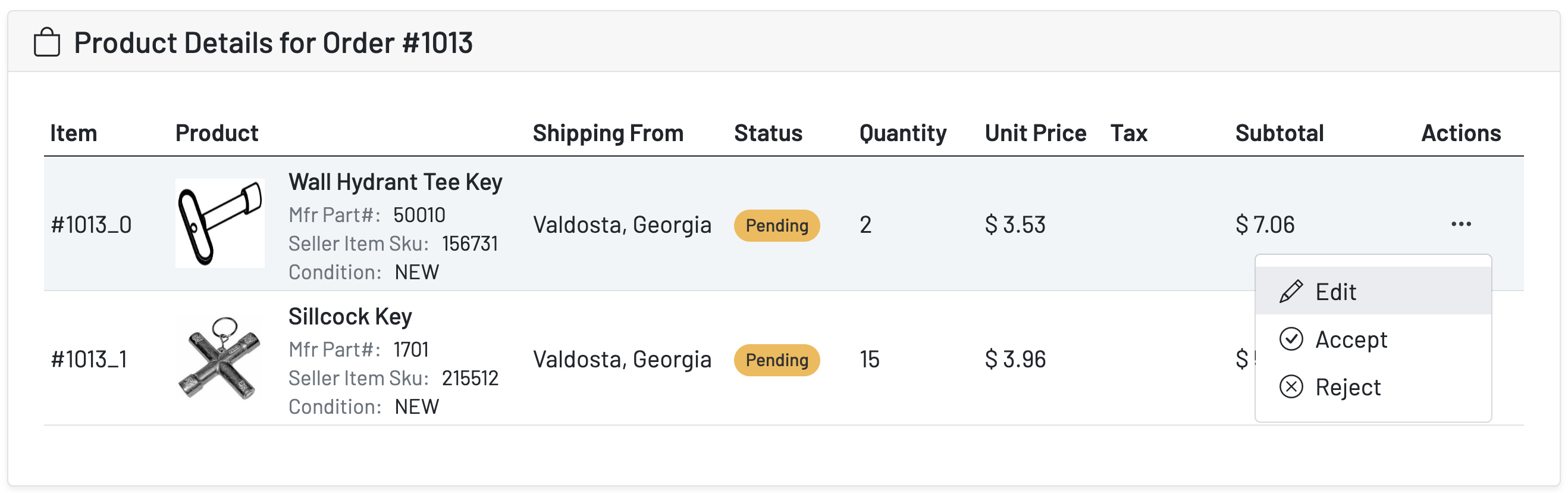Choose Edit from the actions menu

point(1335,292)
